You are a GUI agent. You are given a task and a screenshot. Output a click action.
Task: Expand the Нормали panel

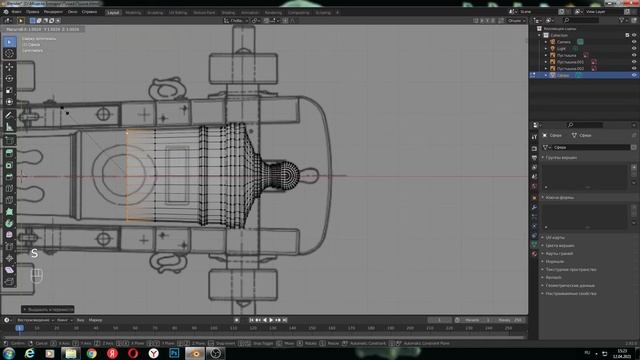(x=554, y=262)
